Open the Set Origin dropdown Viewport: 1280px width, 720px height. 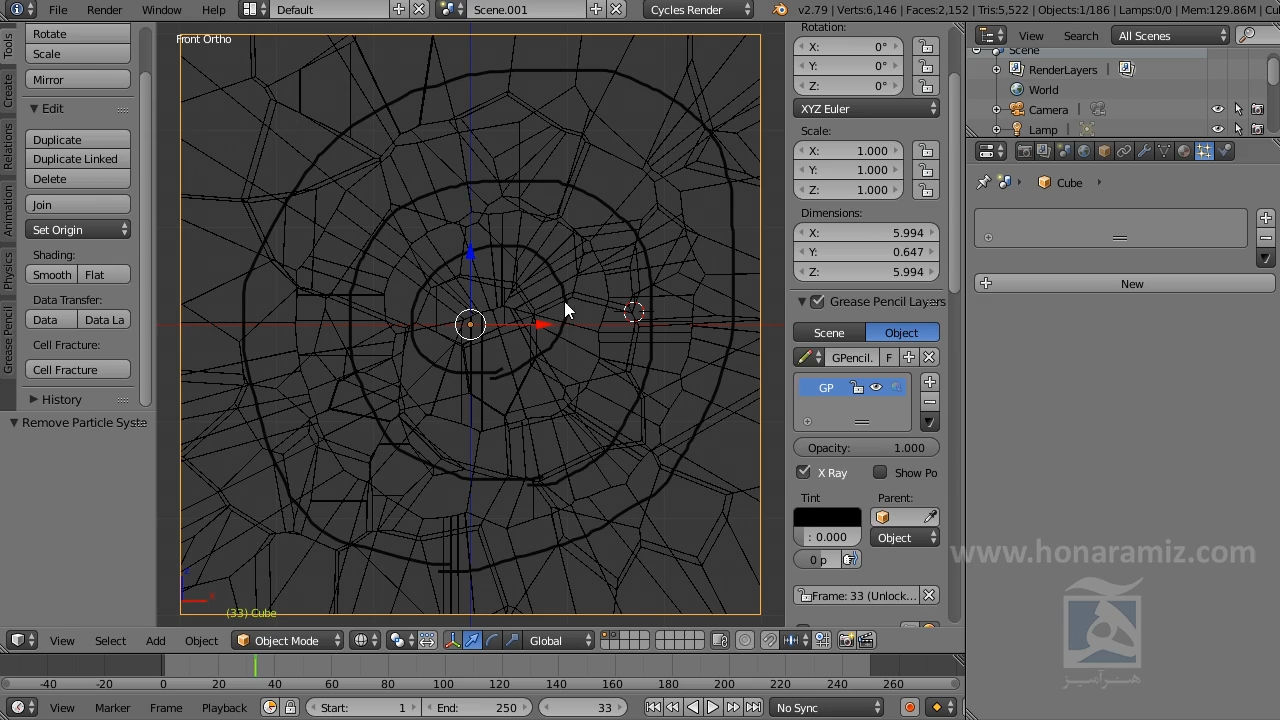(x=79, y=230)
